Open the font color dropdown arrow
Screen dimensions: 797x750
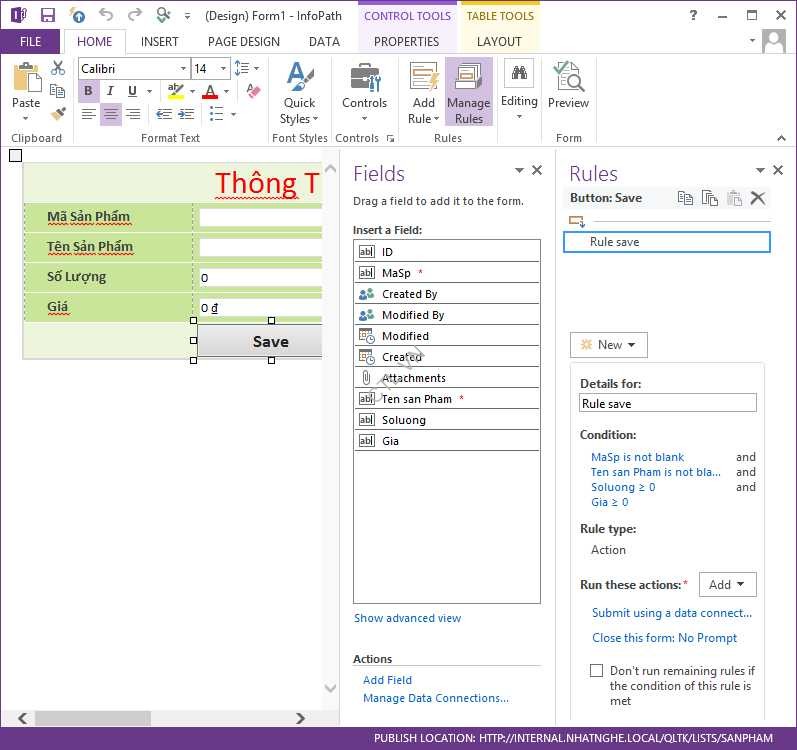228,92
